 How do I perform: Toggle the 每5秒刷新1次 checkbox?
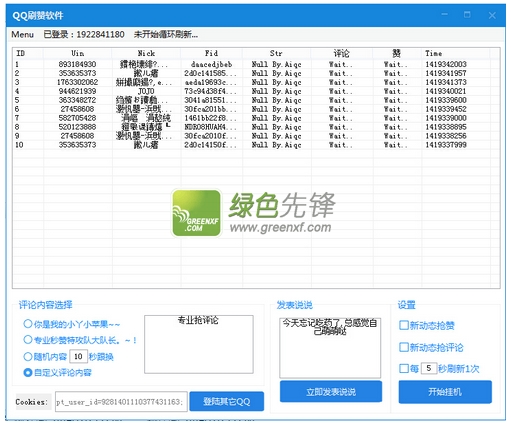[404, 368]
